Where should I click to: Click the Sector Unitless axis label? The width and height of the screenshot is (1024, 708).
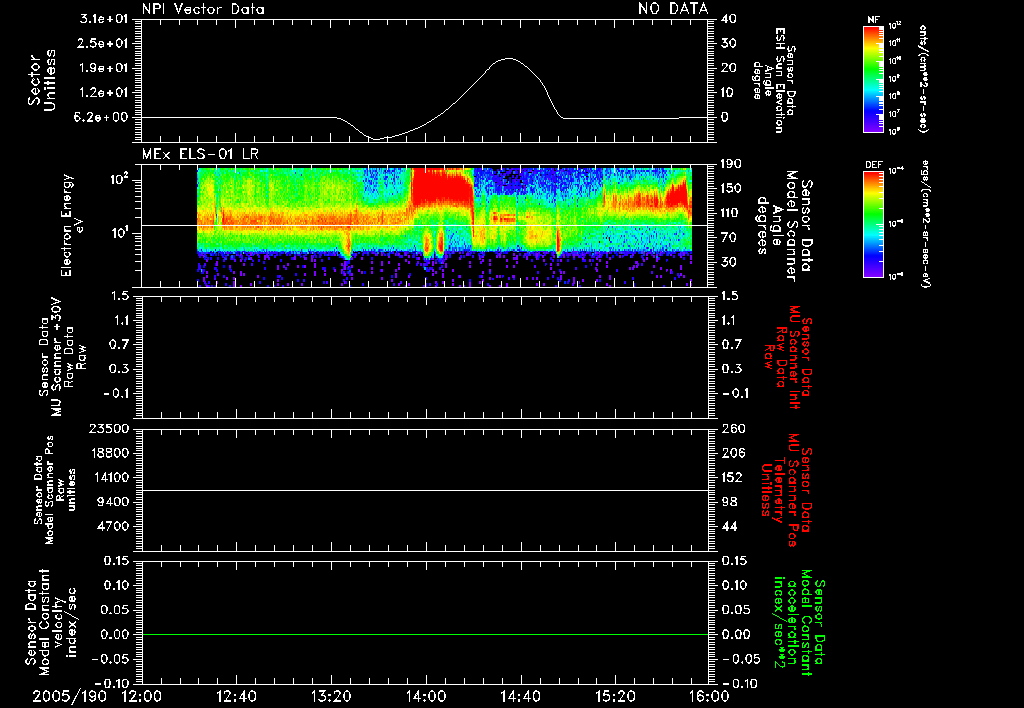tap(42, 80)
